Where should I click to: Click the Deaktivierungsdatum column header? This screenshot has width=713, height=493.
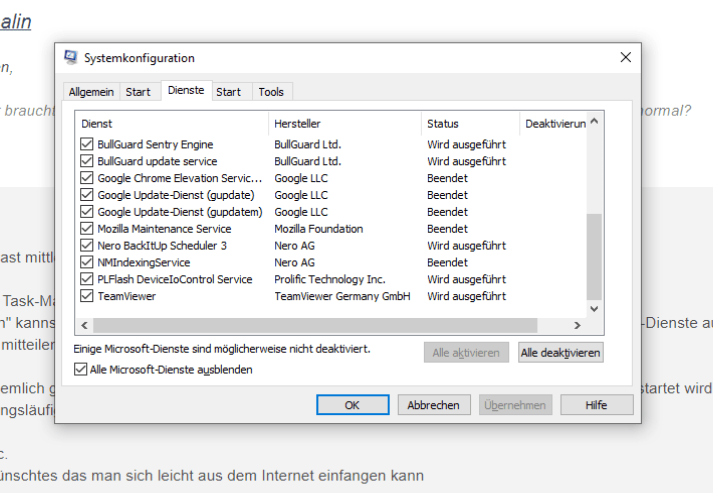pos(553,124)
